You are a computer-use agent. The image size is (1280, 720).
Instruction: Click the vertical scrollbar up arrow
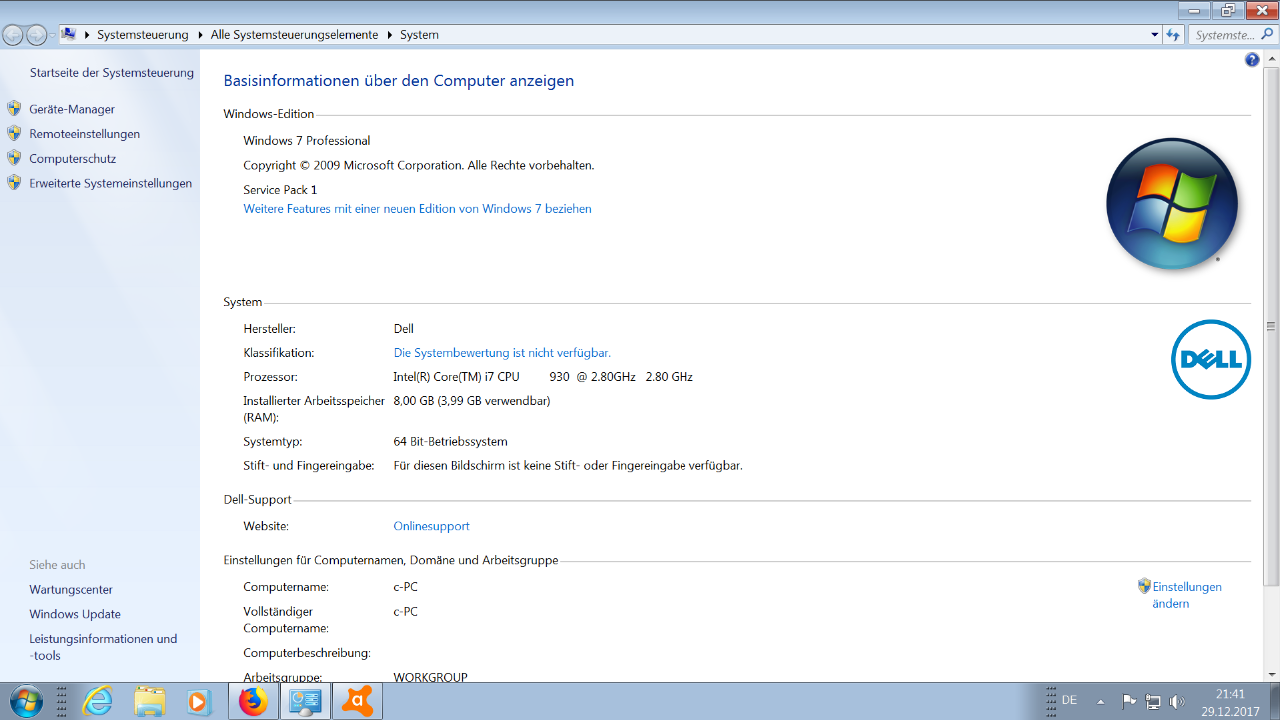1271,60
